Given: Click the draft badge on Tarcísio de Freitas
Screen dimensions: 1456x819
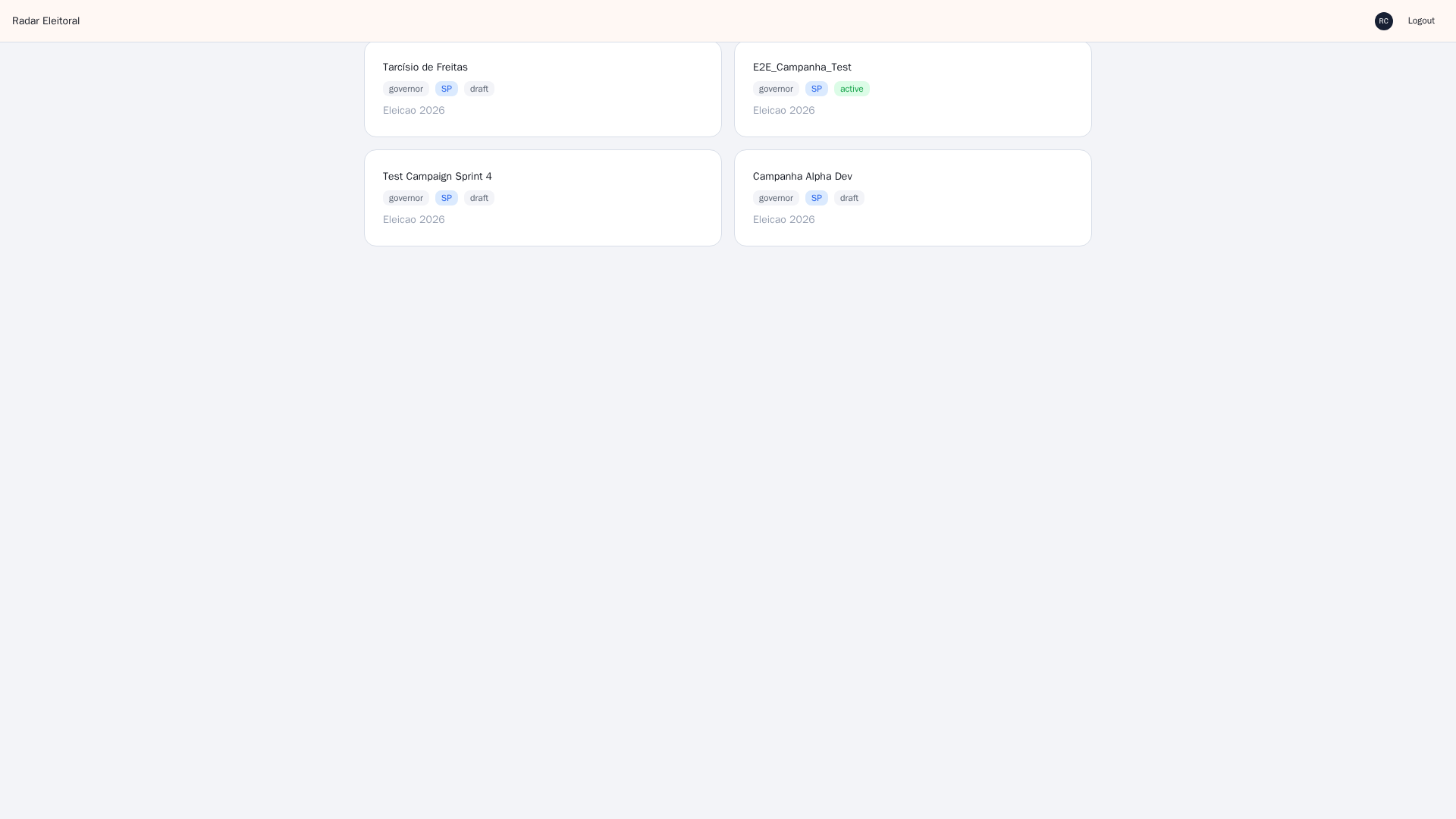Looking at the screenshot, I should (479, 89).
